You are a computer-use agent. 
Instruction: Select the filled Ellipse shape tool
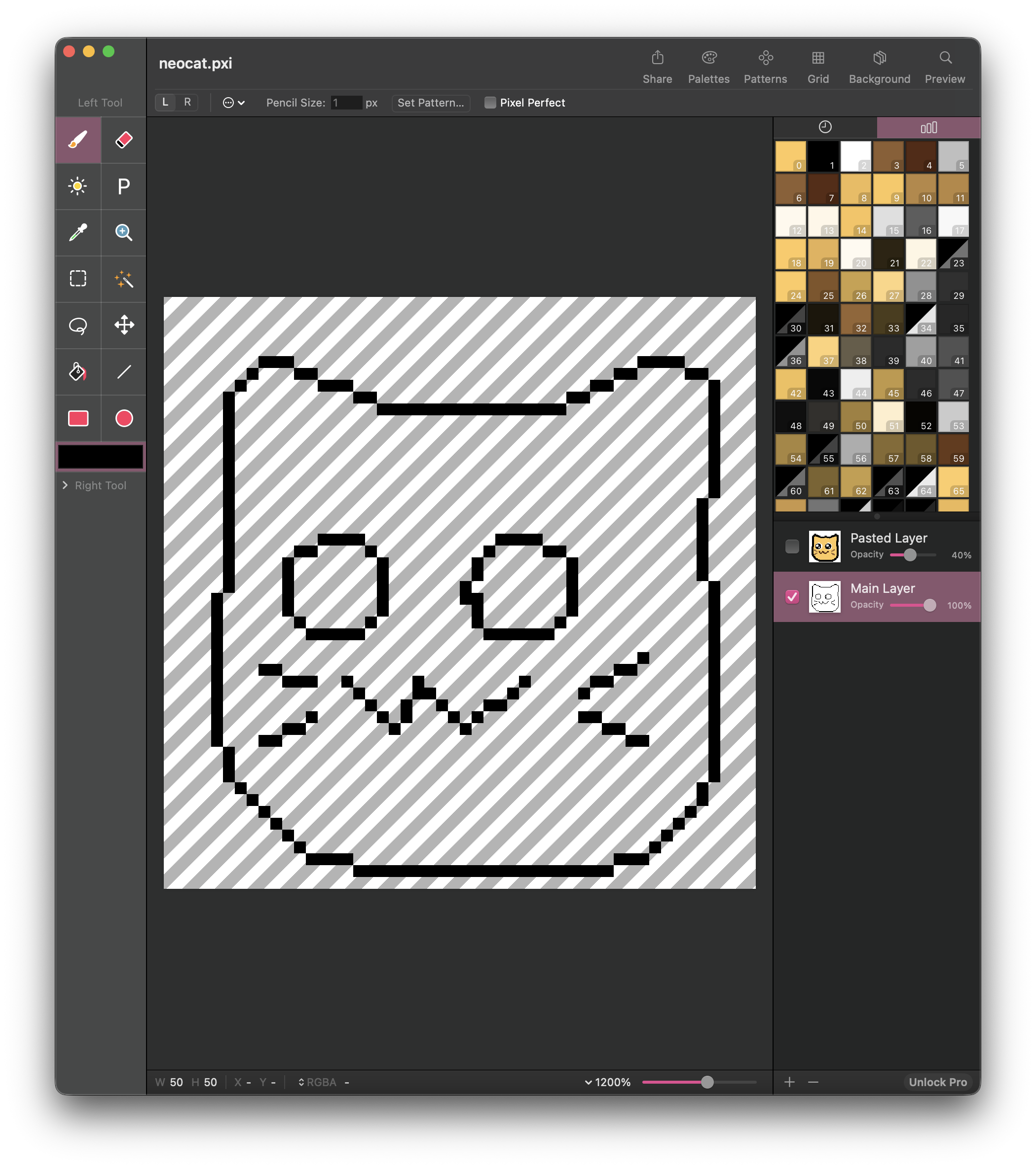coord(124,418)
